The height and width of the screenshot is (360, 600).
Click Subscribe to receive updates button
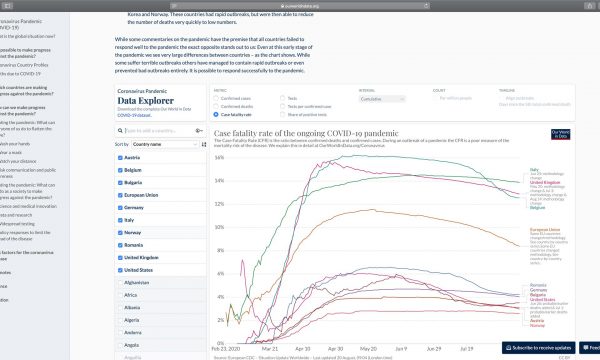pyautogui.click(x=538, y=348)
